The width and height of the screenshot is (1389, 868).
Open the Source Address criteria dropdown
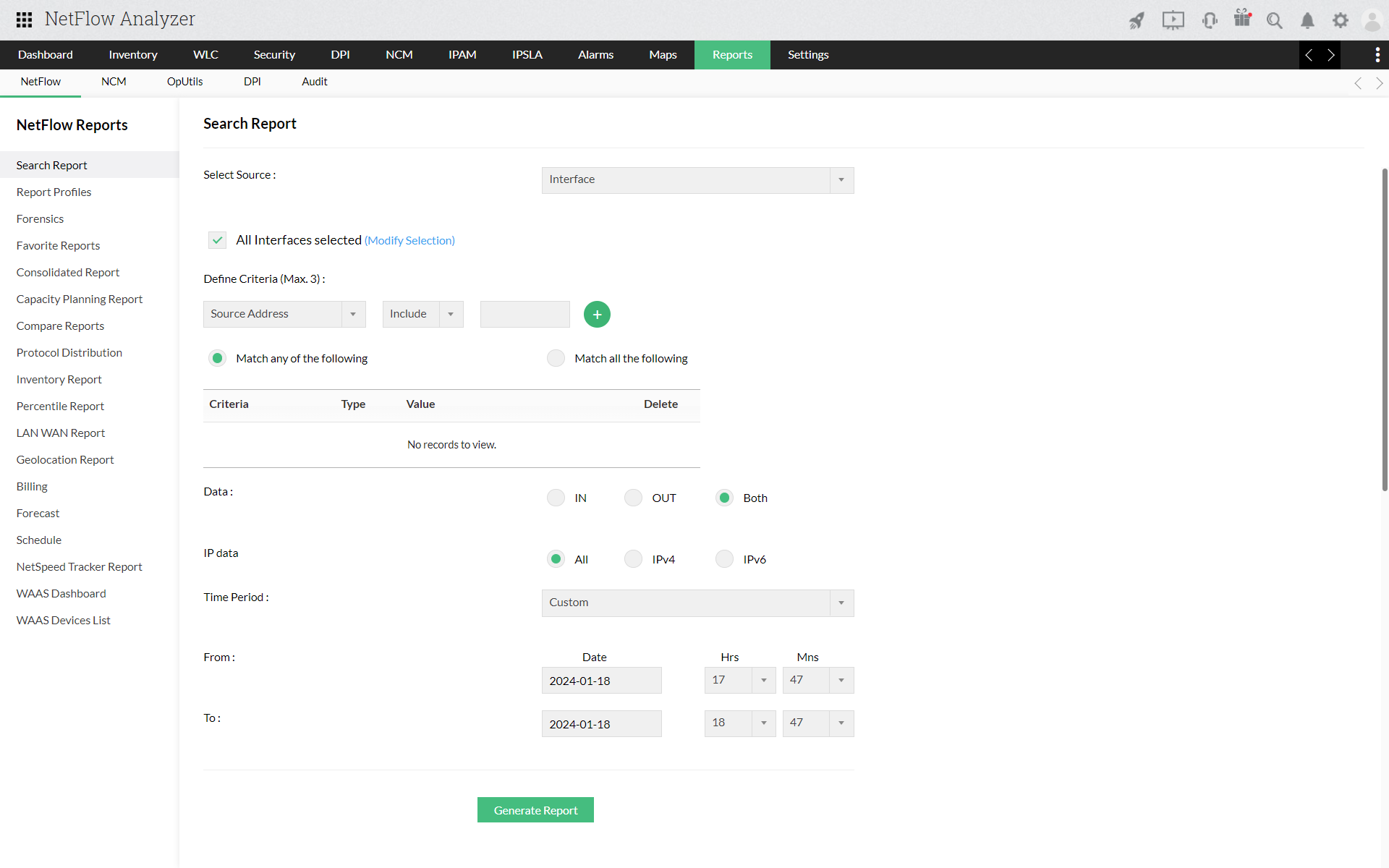[284, 315]
